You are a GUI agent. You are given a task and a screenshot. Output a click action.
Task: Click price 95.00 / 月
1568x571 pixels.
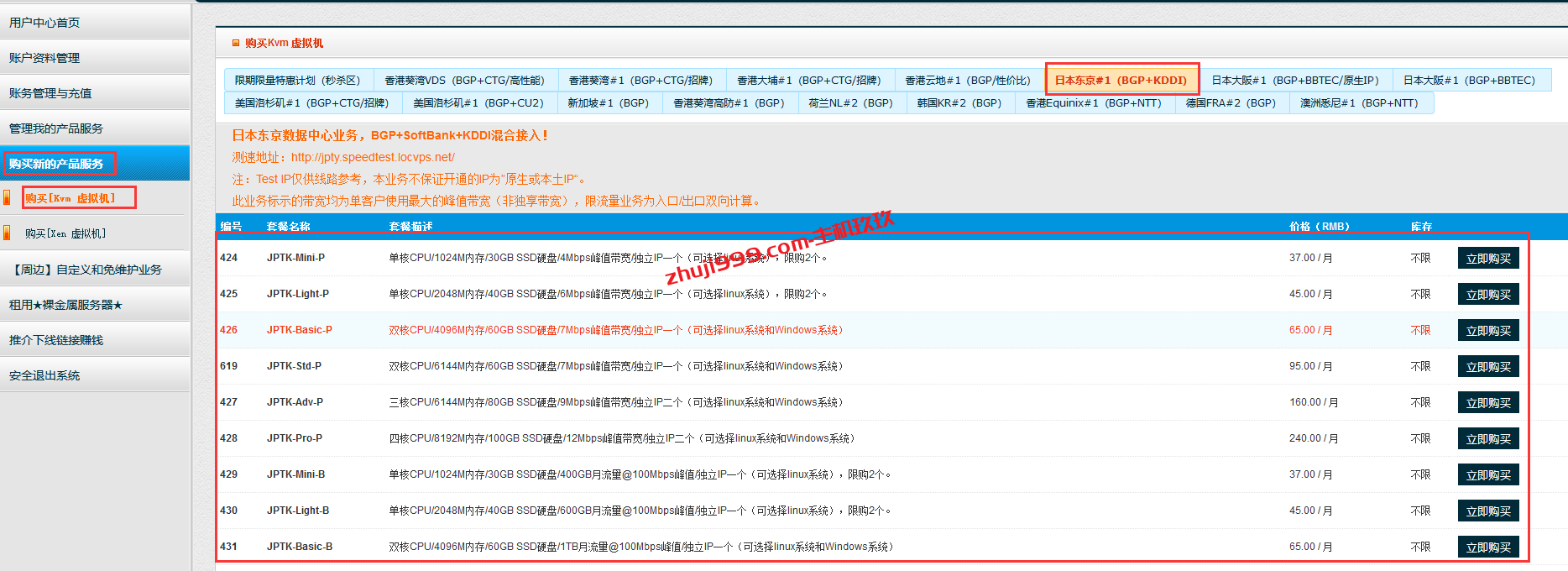[1311, 366]
